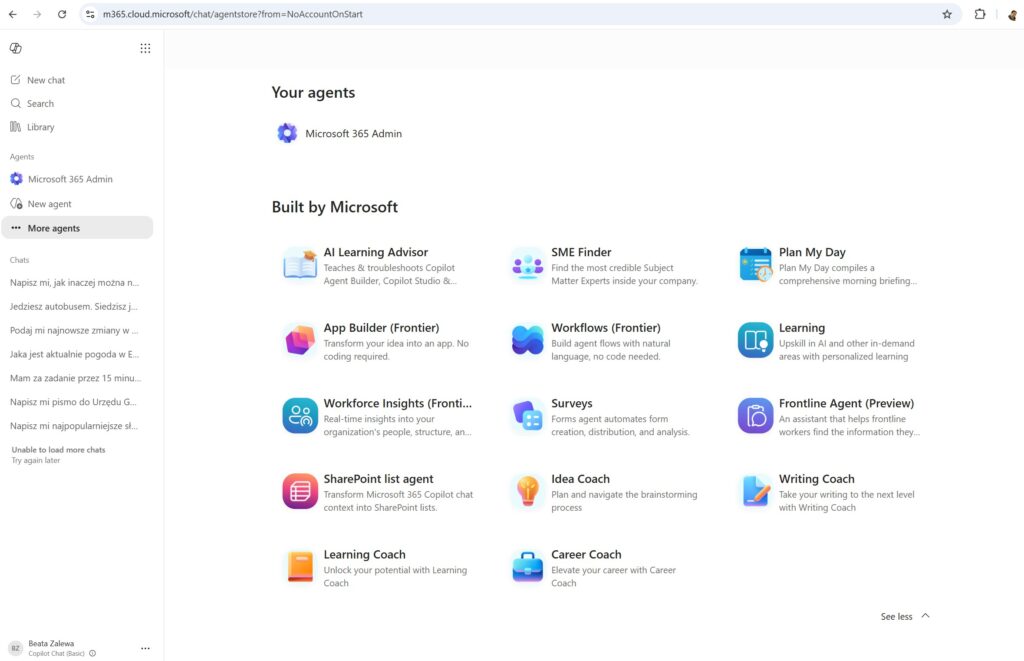Click the Writing Coach pencil icon
The image size is (1024, 661).
pyautogui.click(x=756, y=491)
